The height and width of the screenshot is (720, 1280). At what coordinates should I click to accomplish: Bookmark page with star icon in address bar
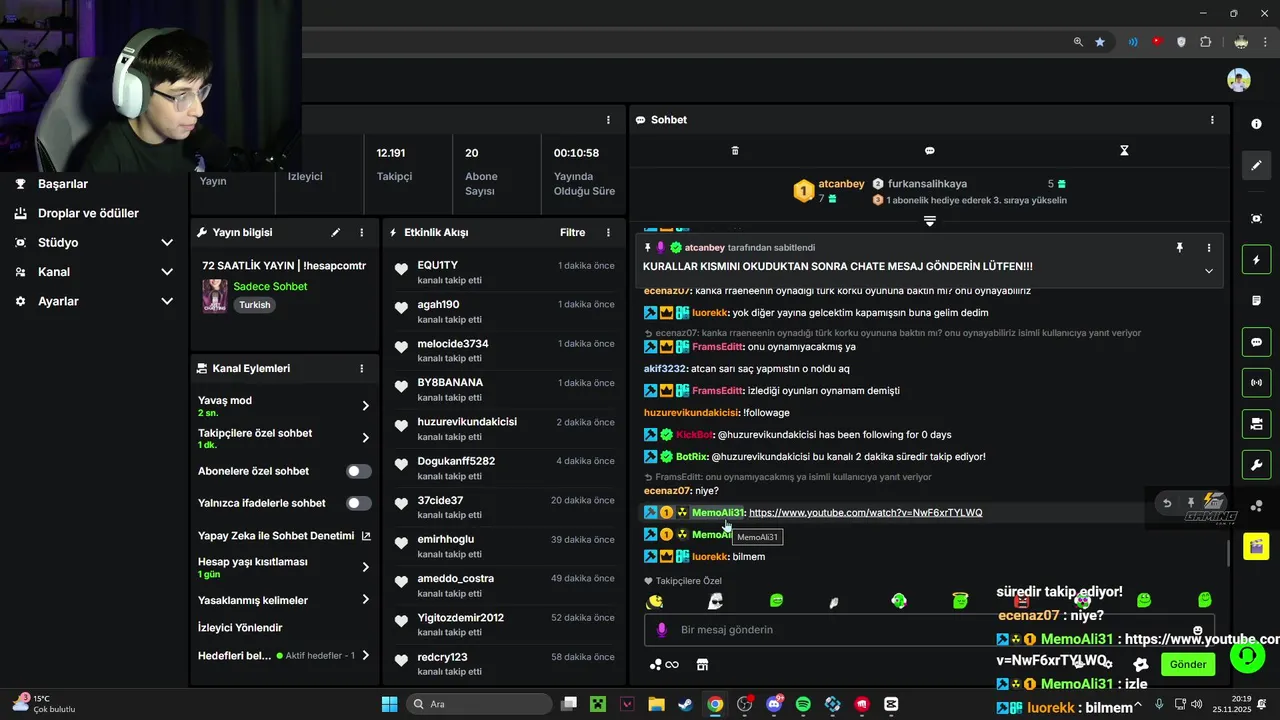pyautogui.click(x=1100, y=42)
